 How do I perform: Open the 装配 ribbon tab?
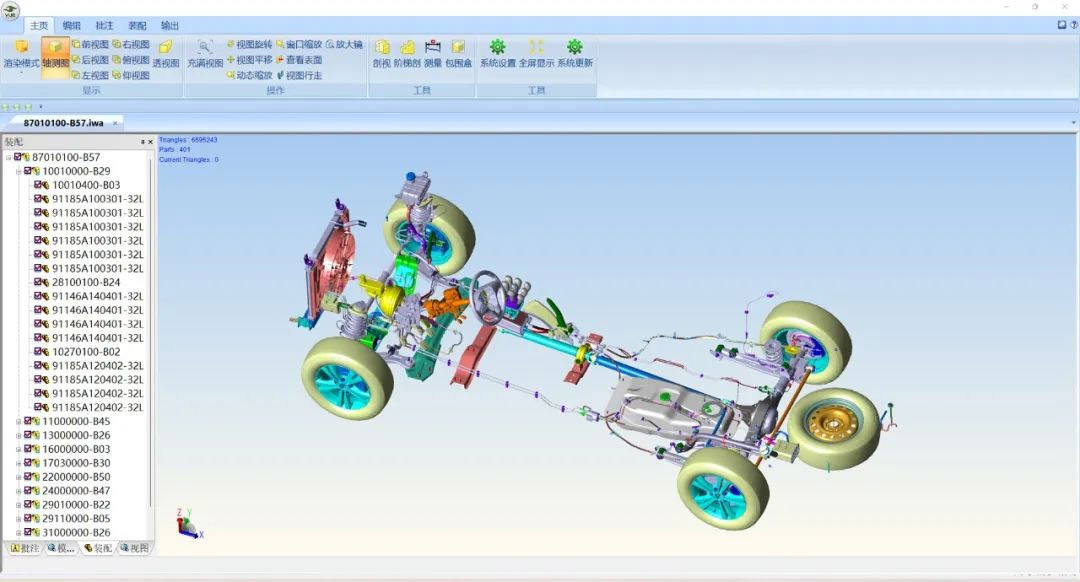pos(137,25)
